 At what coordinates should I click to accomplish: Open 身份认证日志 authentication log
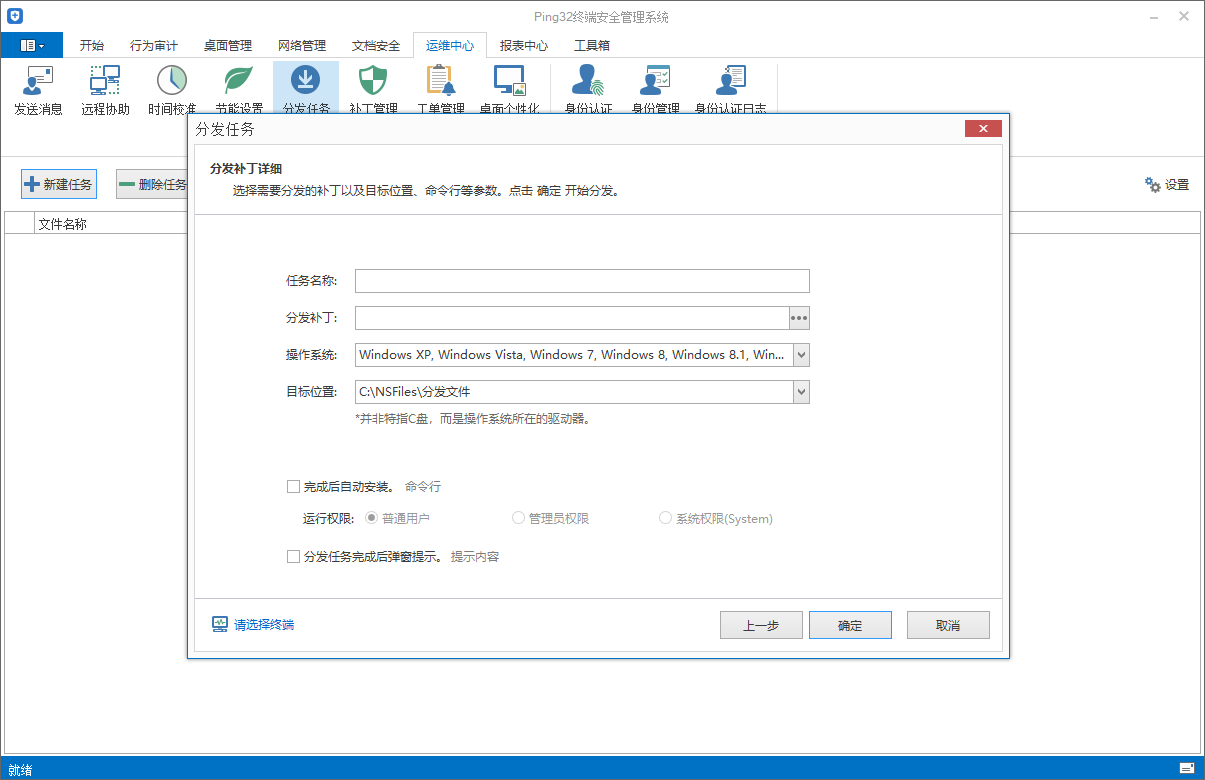click(x=730, y=89)
